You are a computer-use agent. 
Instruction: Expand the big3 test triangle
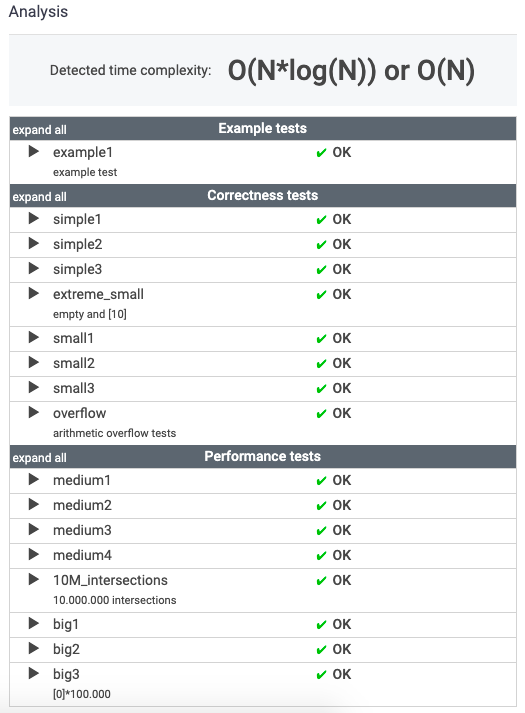pyautogui.click(x=34, y=673)
